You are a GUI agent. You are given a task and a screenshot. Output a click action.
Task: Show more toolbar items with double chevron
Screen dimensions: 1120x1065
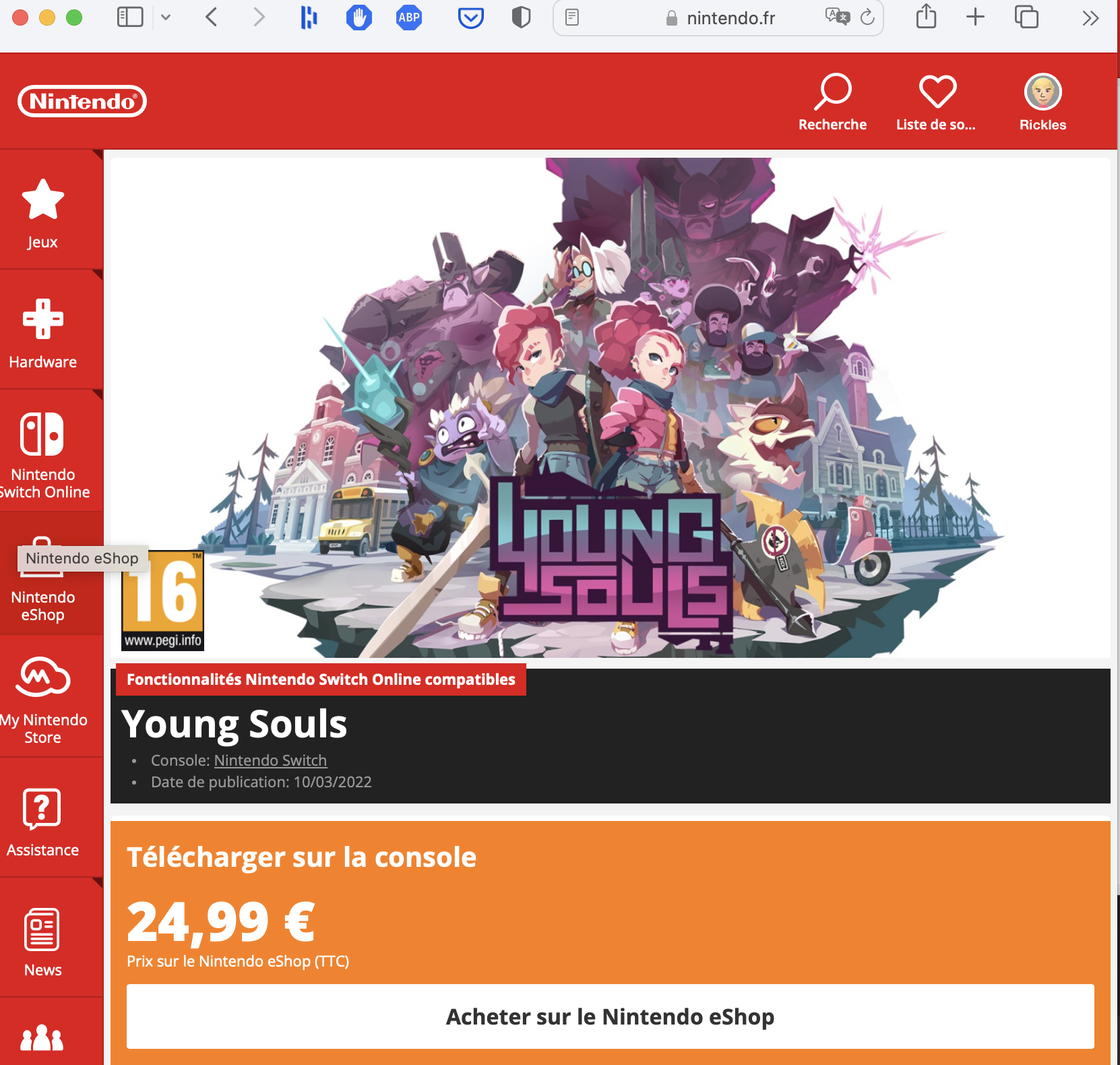[1090, 18]
